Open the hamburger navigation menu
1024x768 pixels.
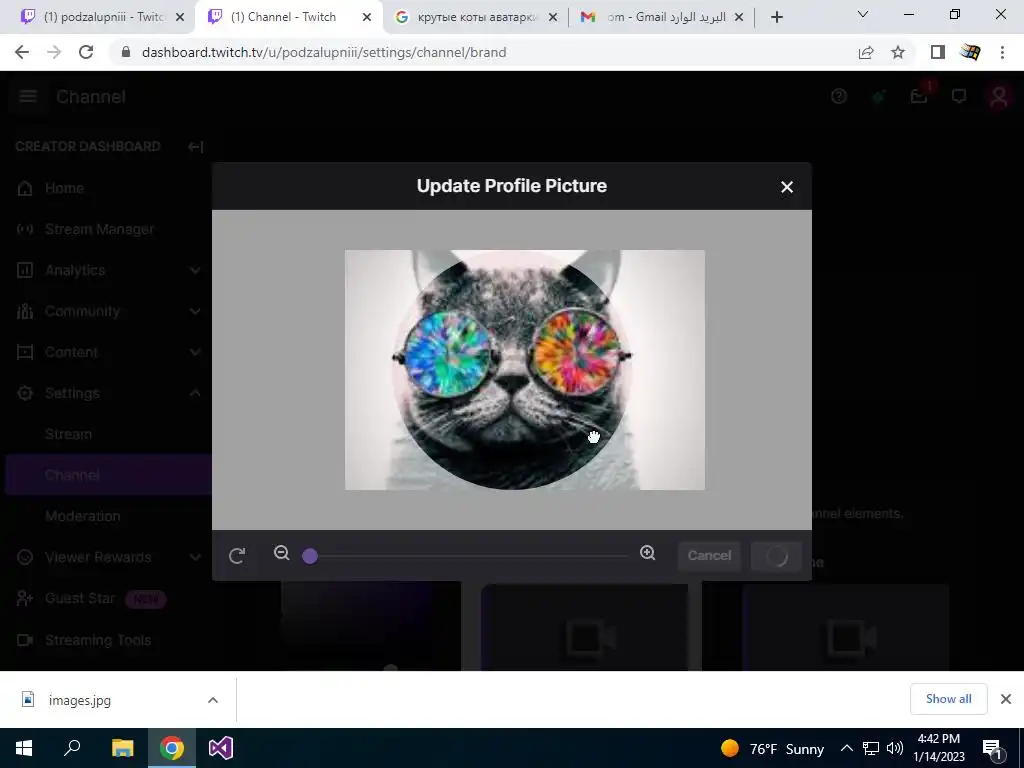(27, 97)
